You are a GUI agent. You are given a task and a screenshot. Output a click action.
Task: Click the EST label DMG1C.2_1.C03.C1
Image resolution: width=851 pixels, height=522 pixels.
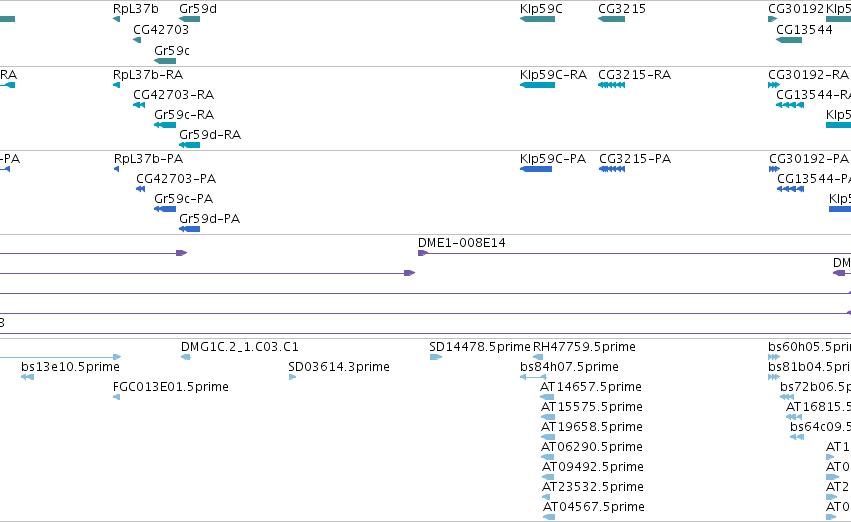pos(239,347)
